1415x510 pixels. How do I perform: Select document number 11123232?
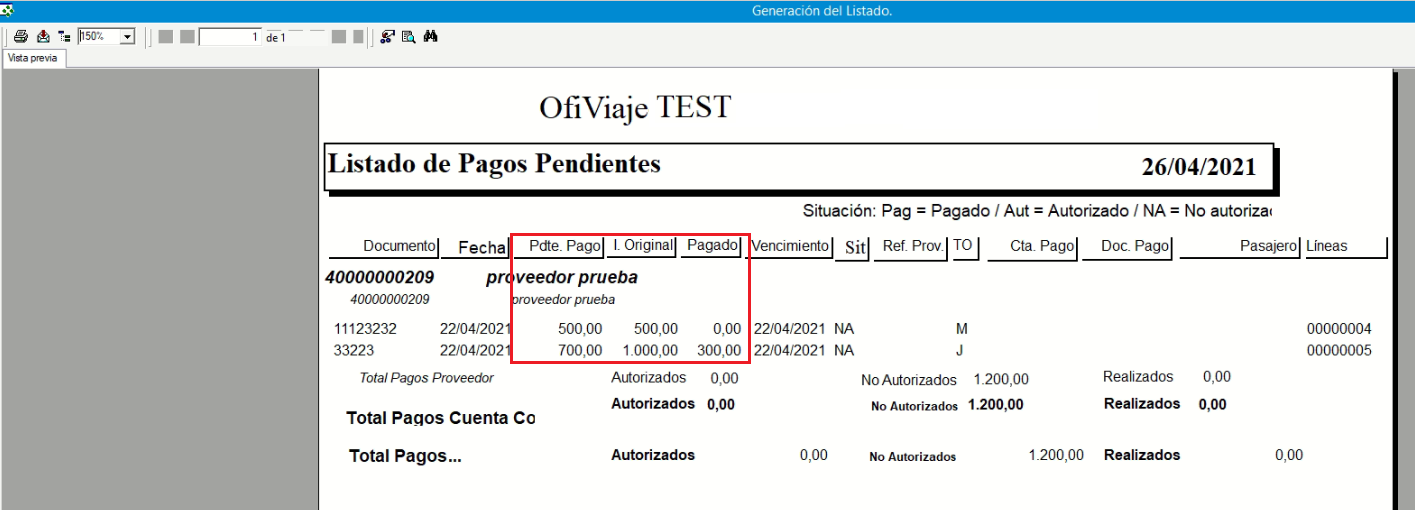click(366, 329)
